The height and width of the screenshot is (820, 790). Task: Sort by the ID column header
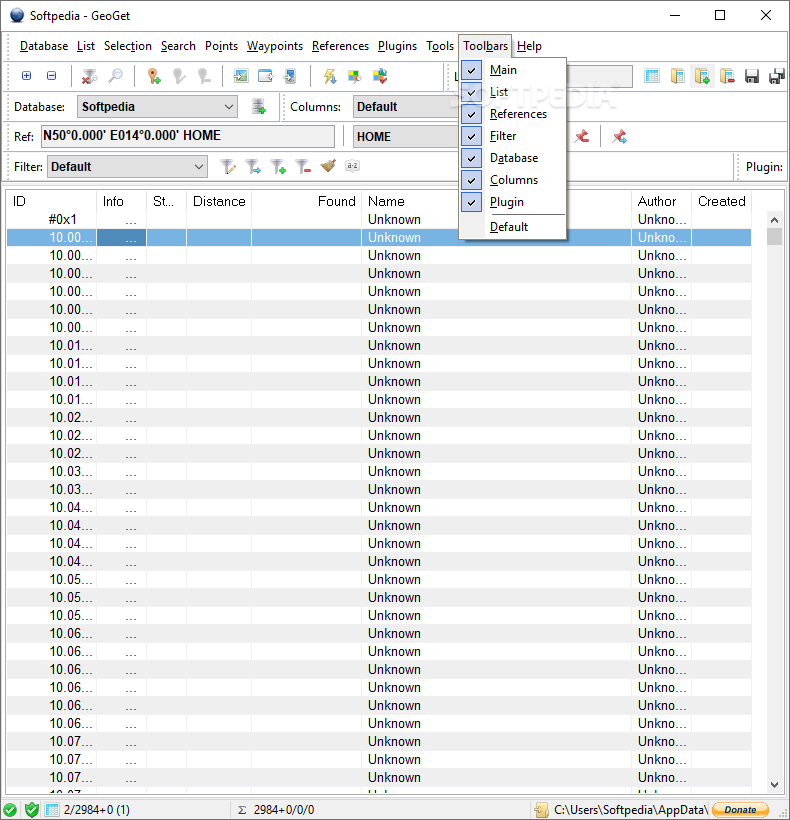[51, 201]
